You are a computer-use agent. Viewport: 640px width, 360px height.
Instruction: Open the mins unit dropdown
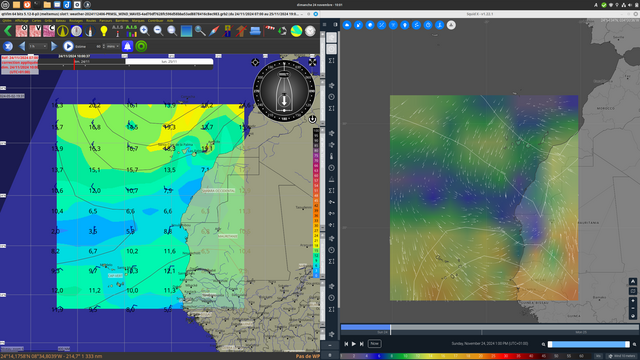tap(113, 46)
